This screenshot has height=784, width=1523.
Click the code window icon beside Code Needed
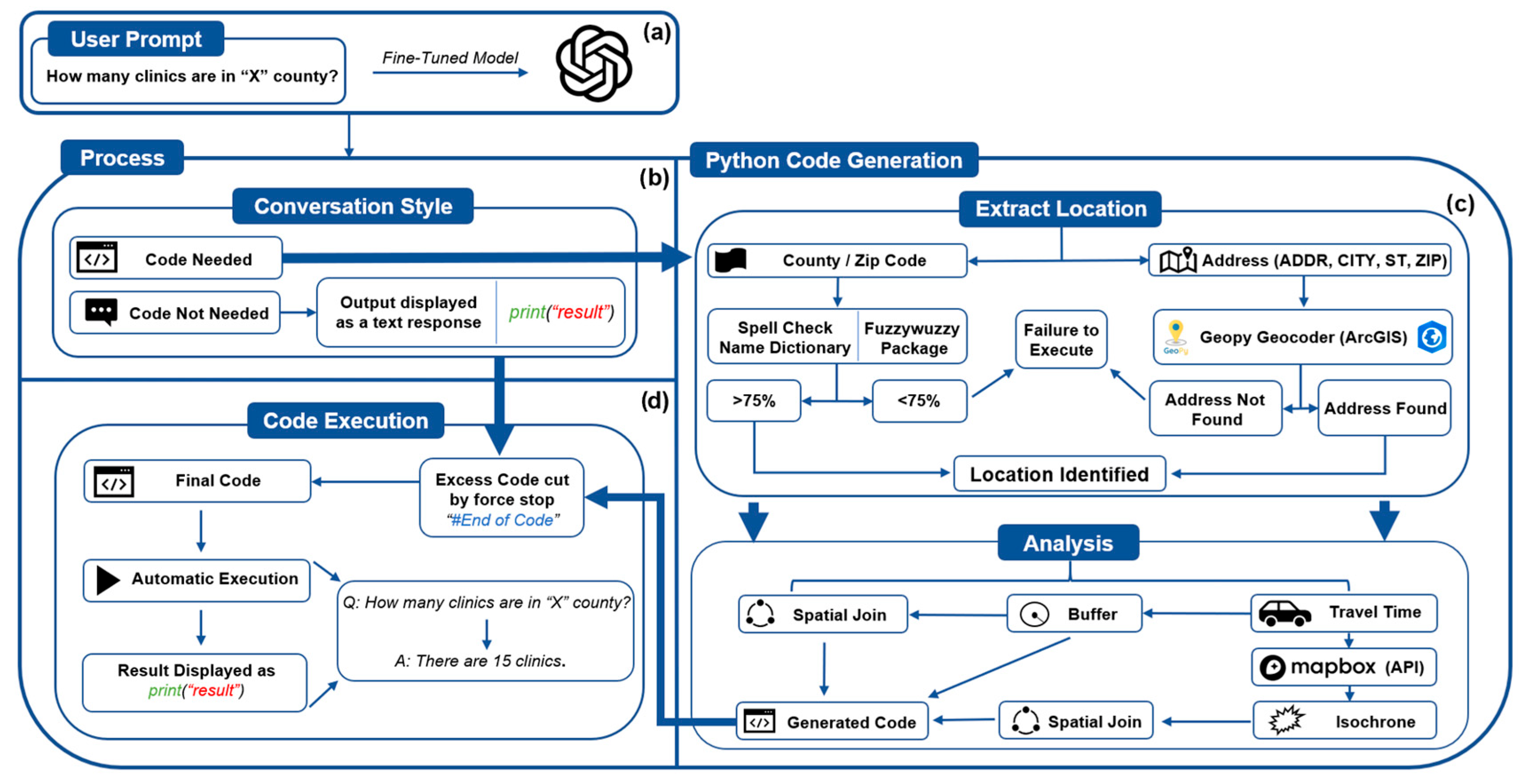[97, 258]
